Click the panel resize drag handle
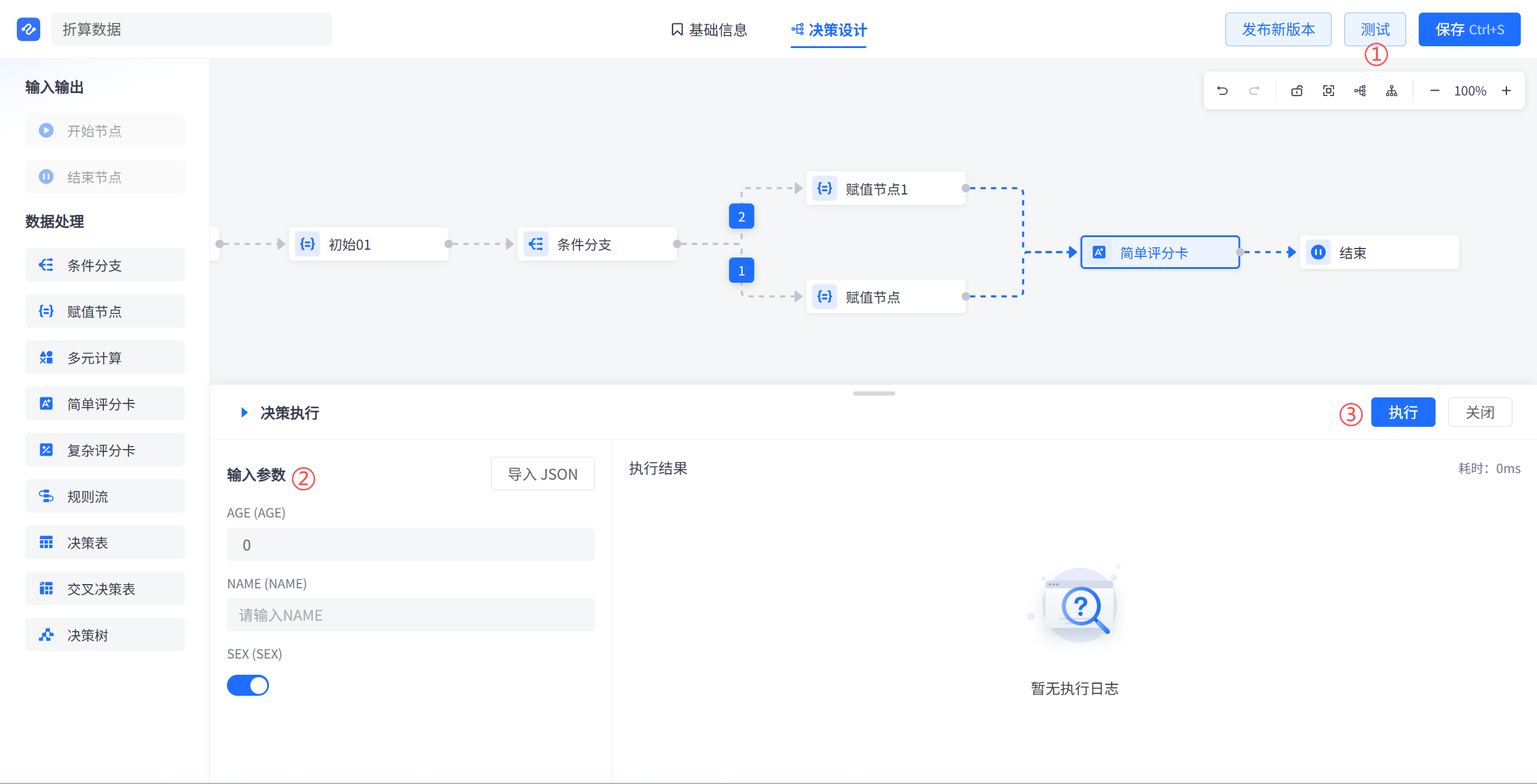Viewport: 1537px width, 784px height. pyautogui.click(x=874, y=393)
